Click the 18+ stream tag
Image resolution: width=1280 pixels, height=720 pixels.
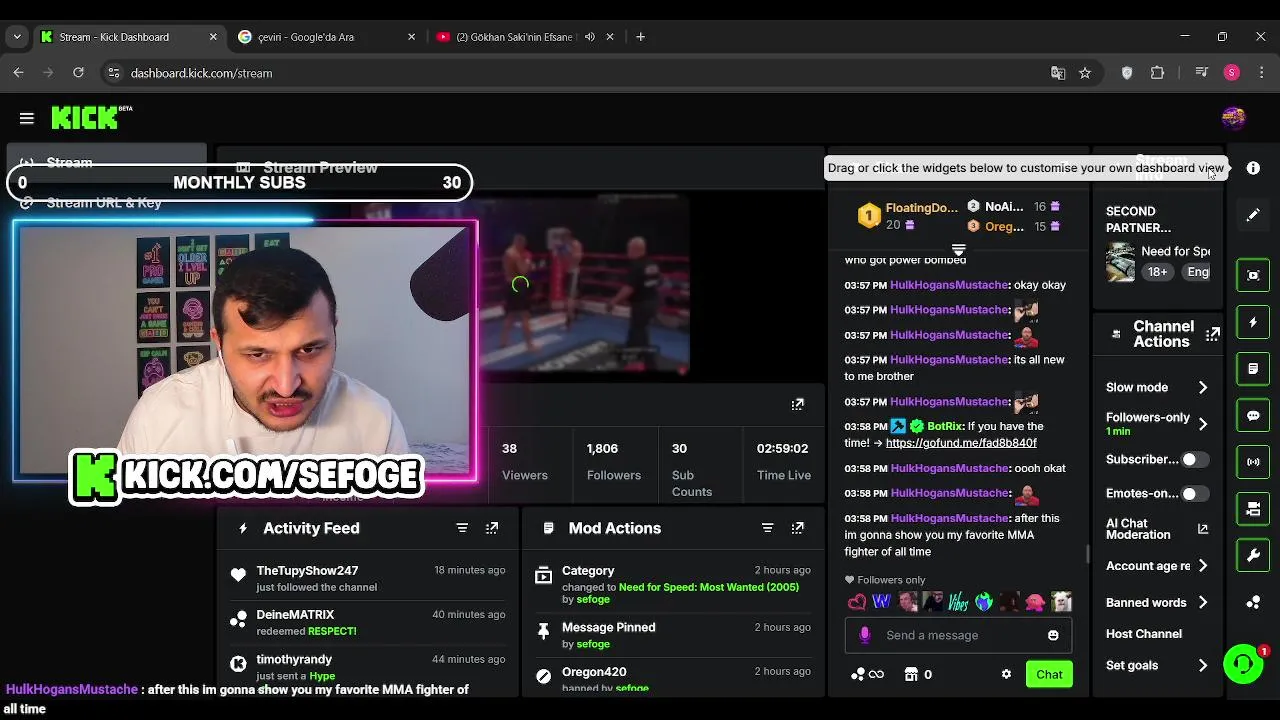tap(1157, 272)
